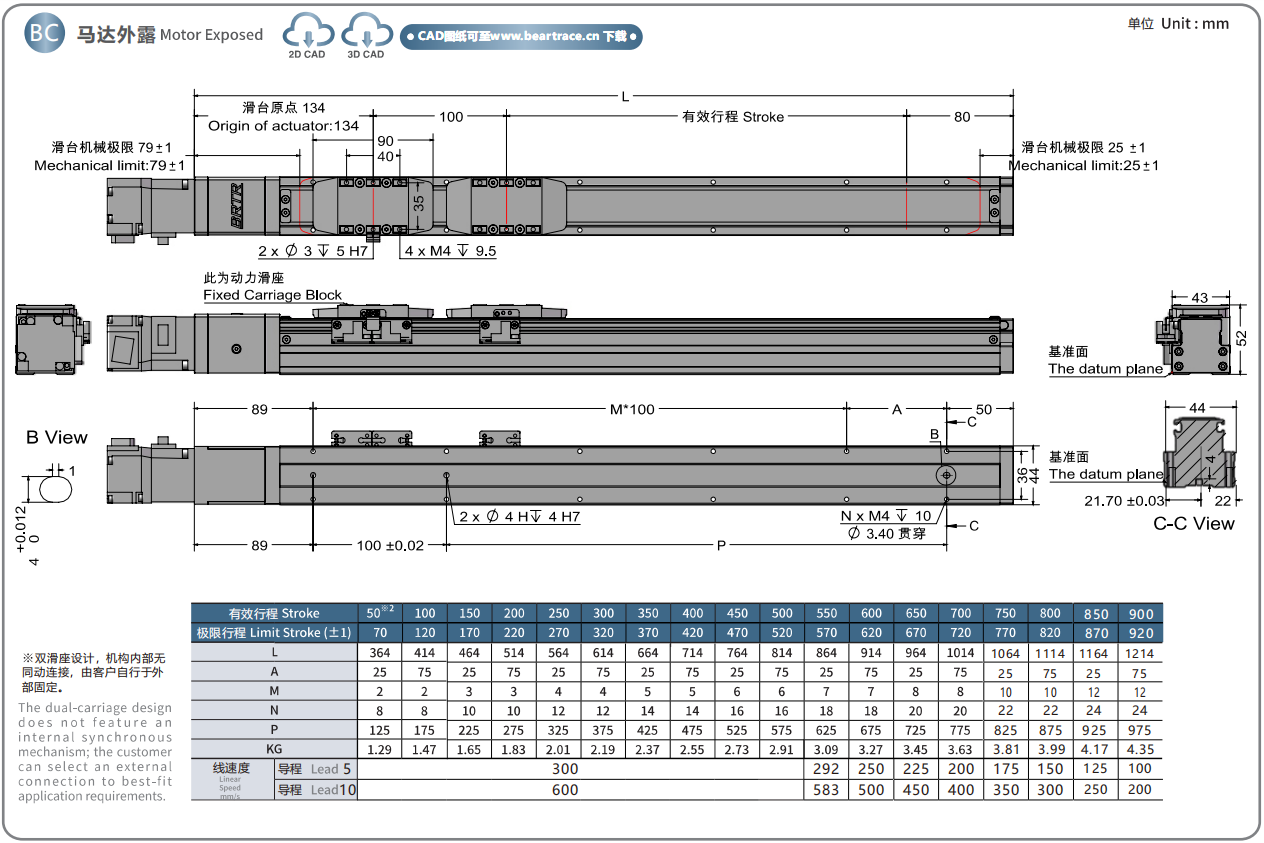Click the Fixed Carriage Block label
1264x843 pixels.
(272, 295)
